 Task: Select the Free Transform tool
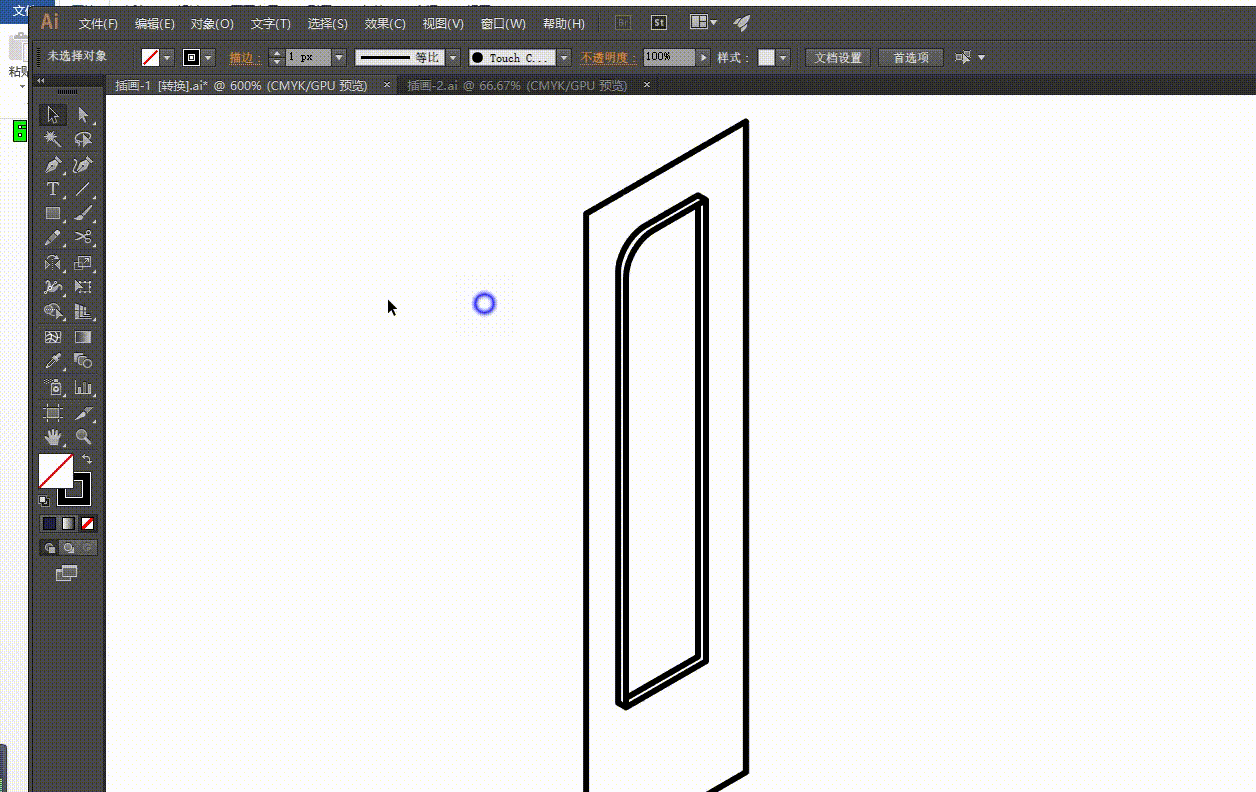pos(83,287)
